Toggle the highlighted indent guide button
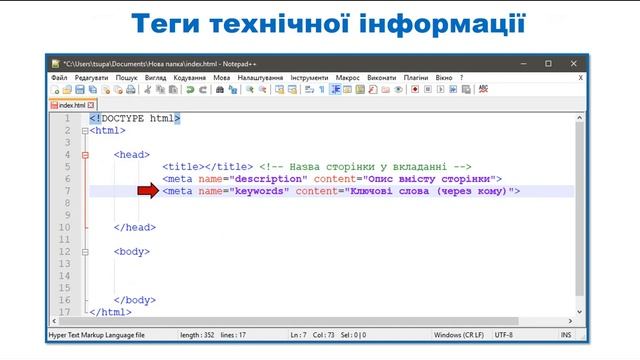The width and height of the screenshot is (640, 360). tap(335, 89)
